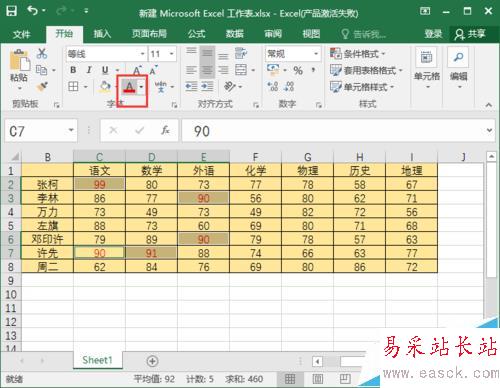Merge and center cells icon

click(x=241, y=70)
